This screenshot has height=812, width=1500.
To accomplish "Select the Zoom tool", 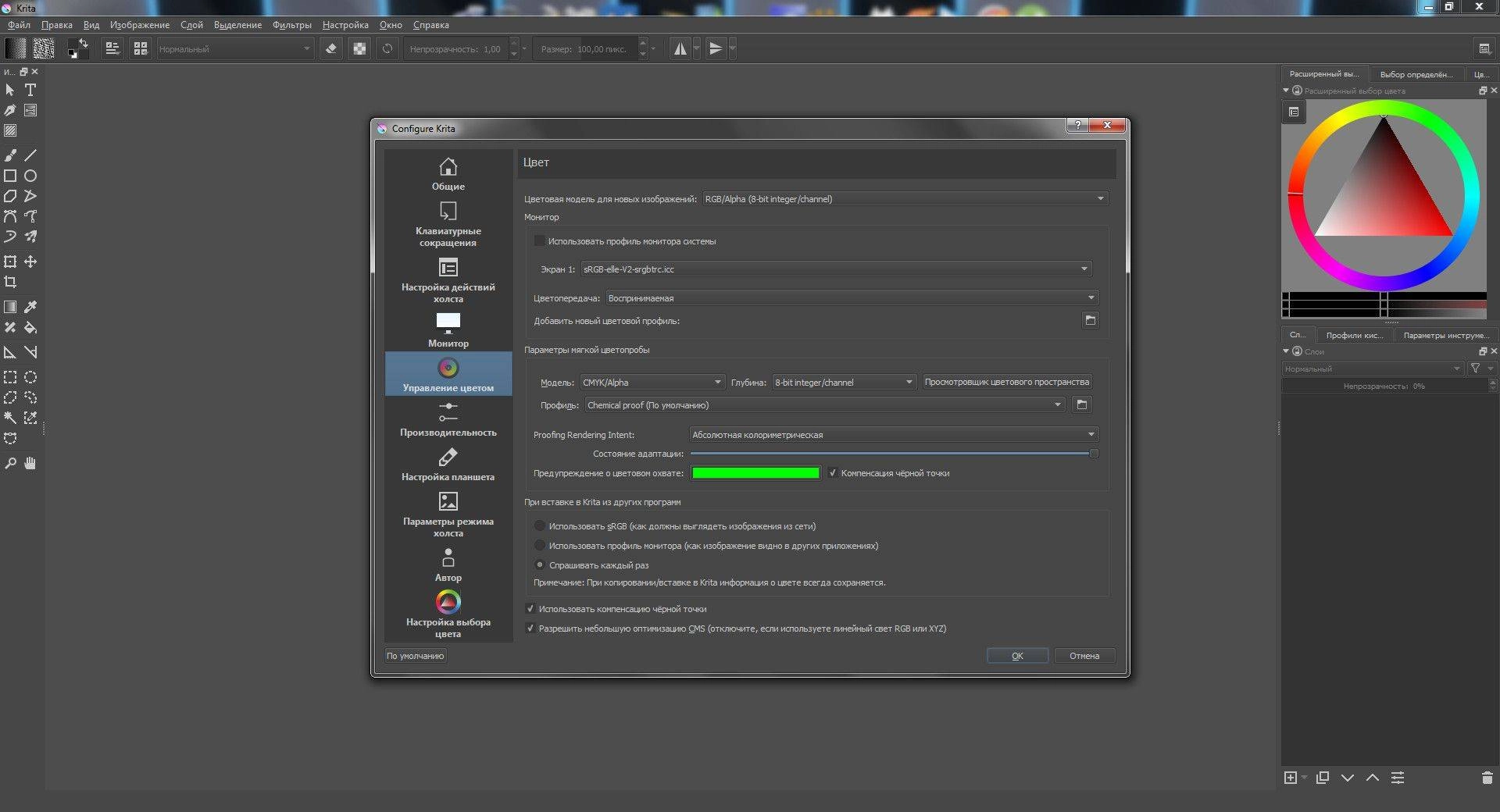I will 10,463.
